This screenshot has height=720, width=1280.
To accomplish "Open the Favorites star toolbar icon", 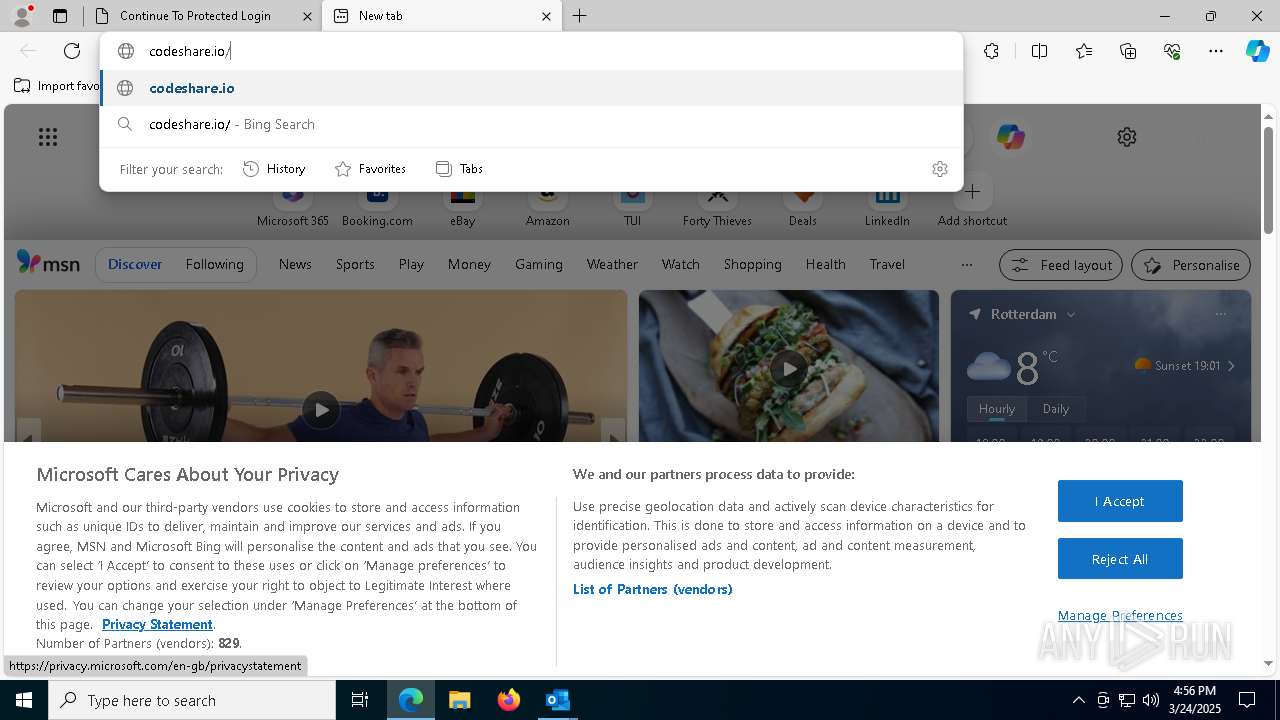I will pos(1084,51).
